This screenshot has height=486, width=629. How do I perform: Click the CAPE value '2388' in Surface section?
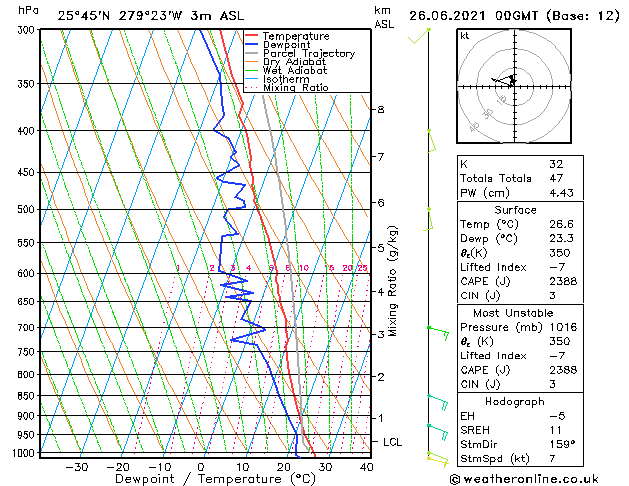click(x=563, y=281)
